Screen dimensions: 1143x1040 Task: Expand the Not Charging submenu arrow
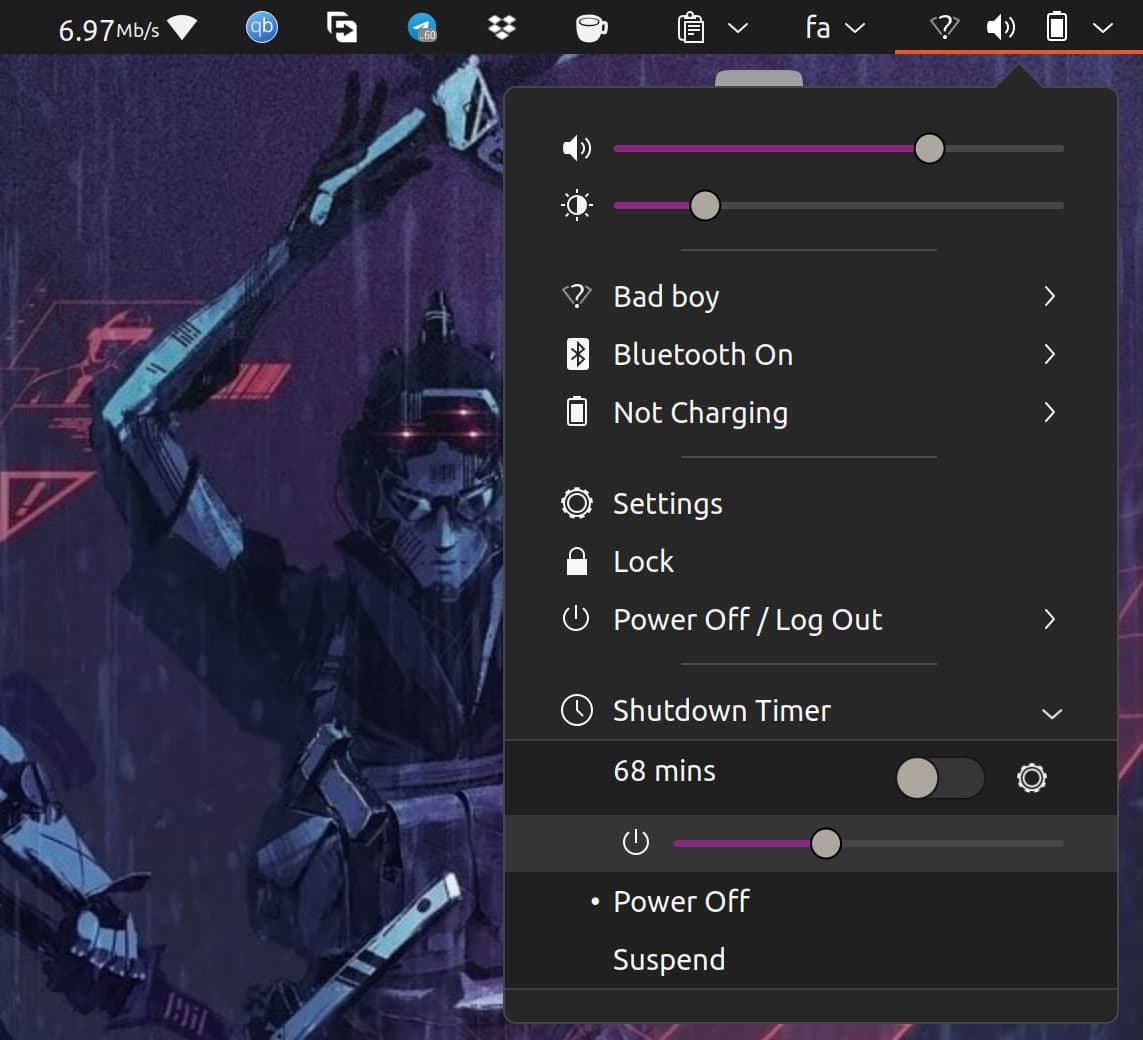pyautogui.click(x=1049, y=412)
